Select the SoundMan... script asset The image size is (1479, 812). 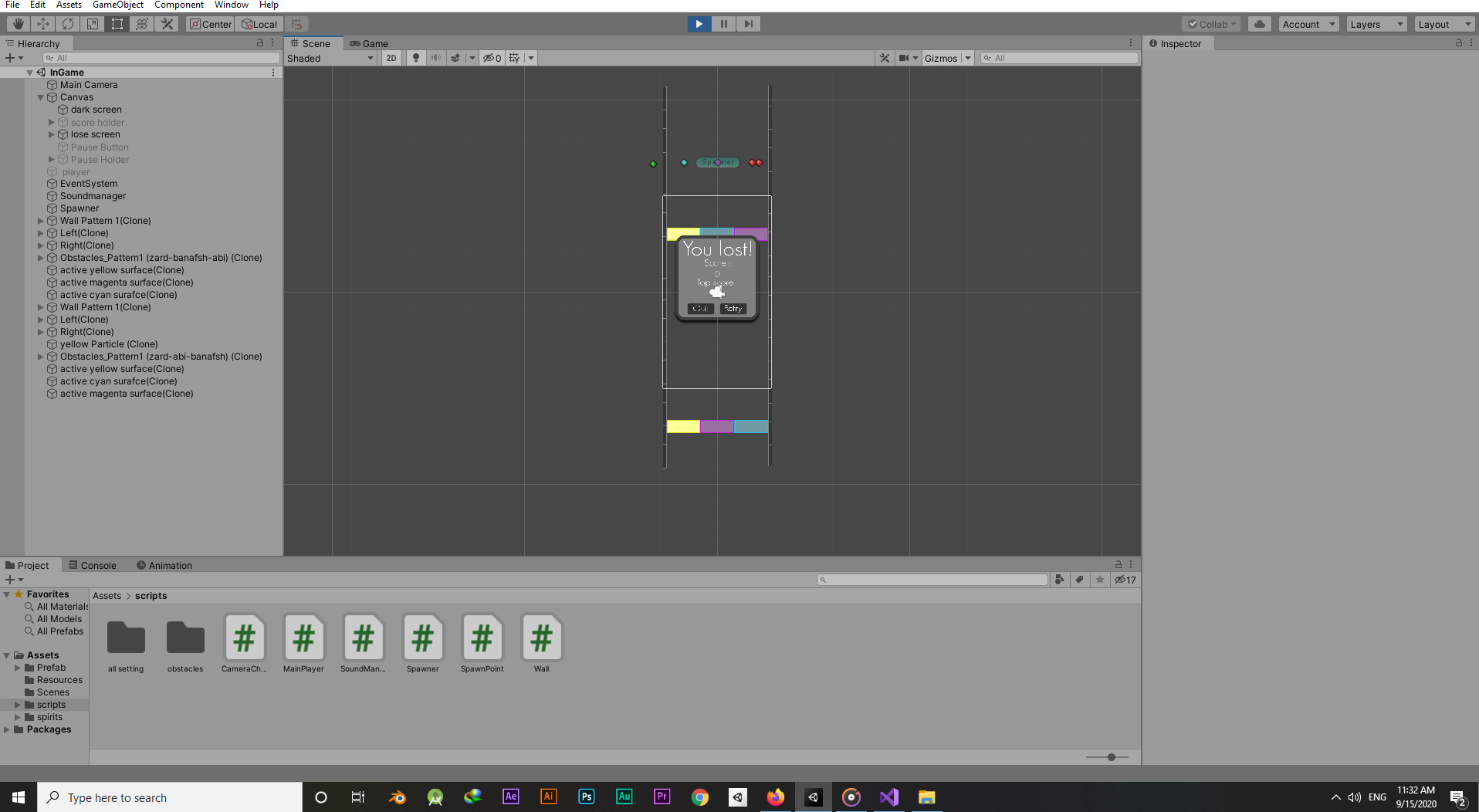coord(363,643)
